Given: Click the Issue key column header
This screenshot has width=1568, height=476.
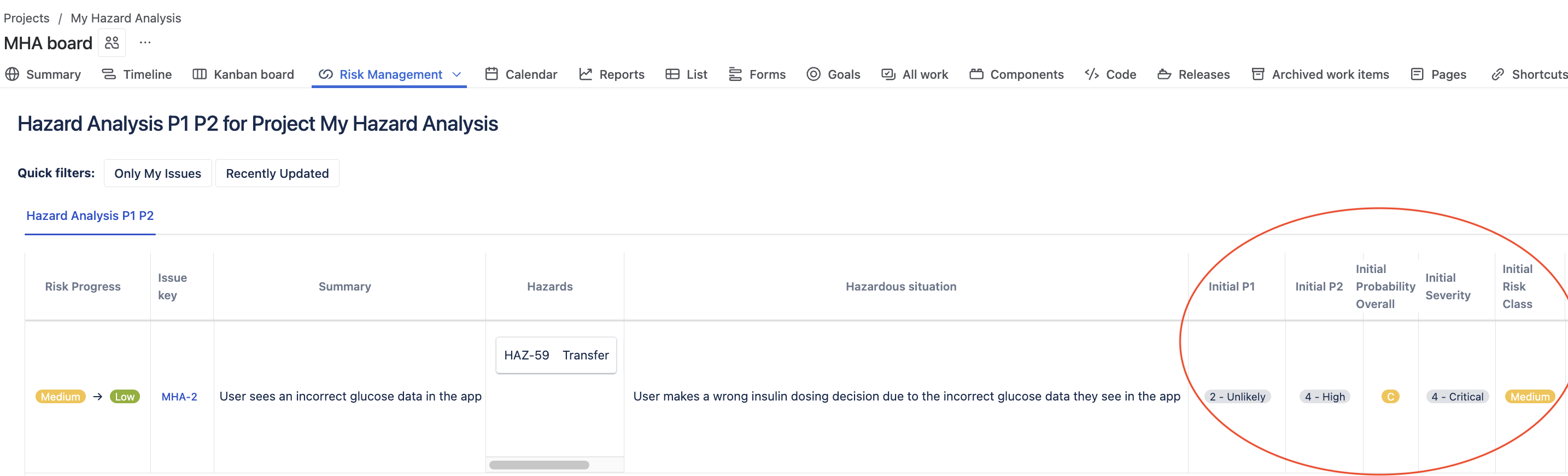Looking at the screenshot, I should (172, 287).
